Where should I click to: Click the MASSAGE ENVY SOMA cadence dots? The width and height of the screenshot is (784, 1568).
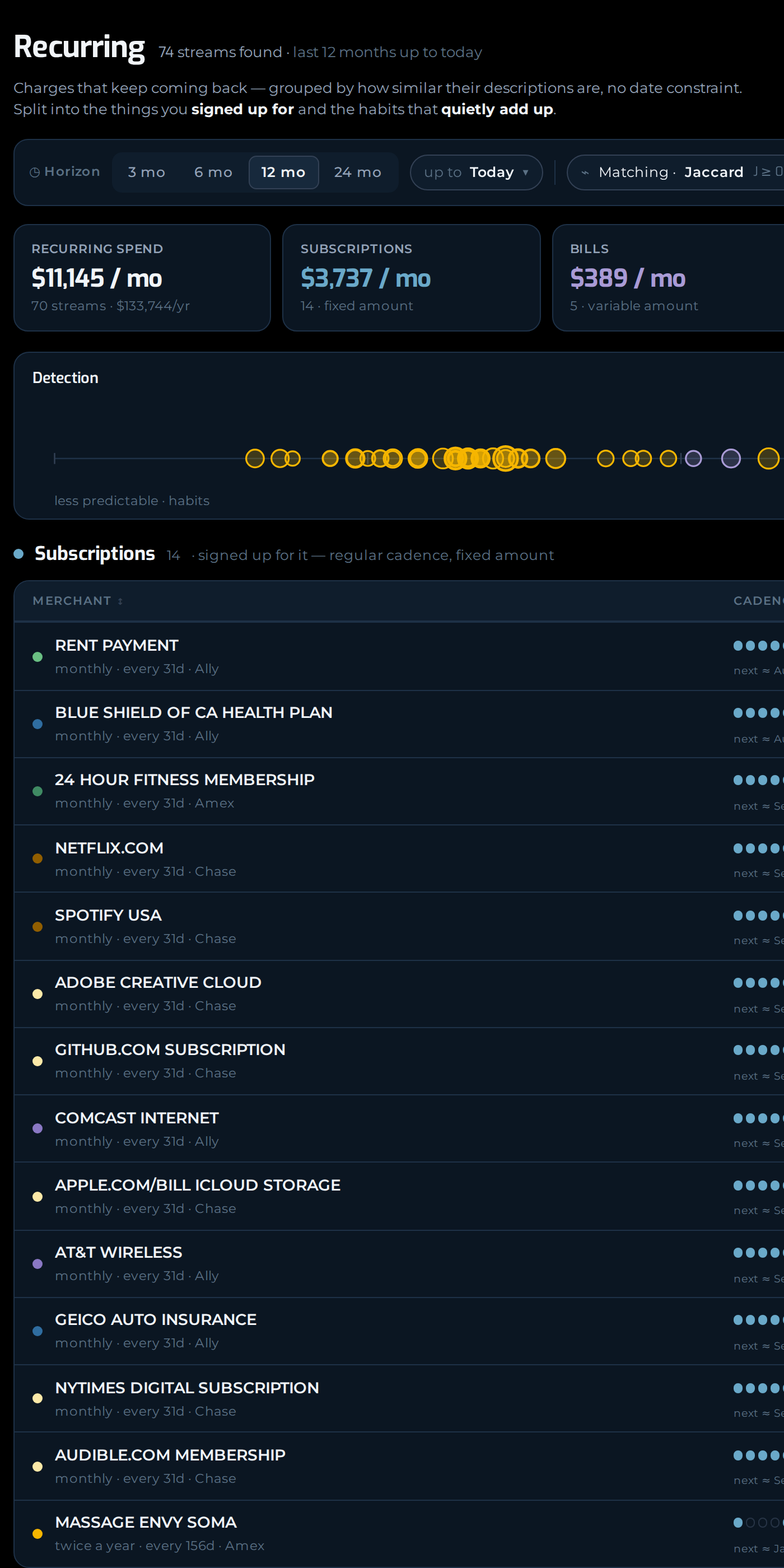click(758, 1522)
